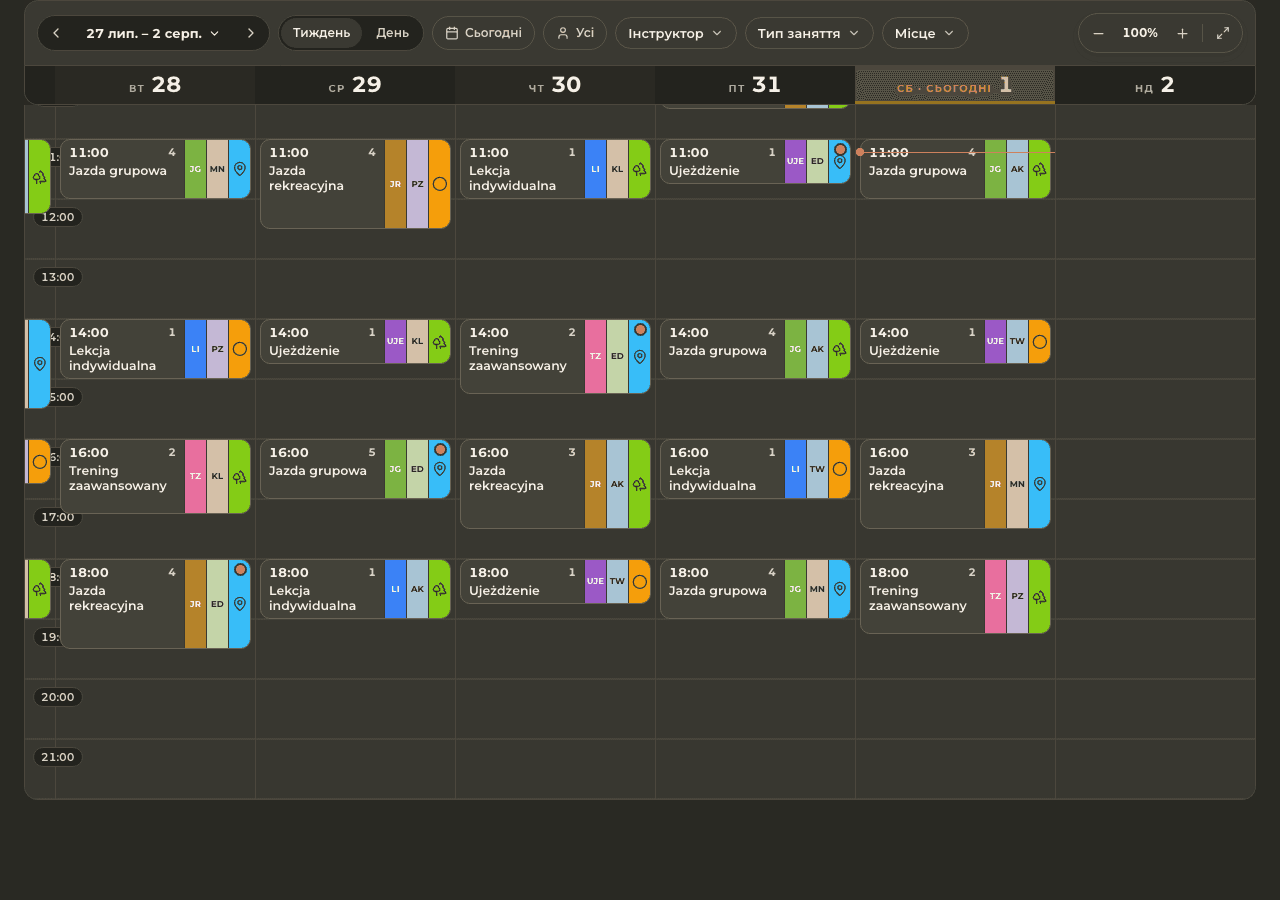Viewport: 1280px width, 900px height.
Task: Expand the Місце dropdown
Action: click(x=925, y=33)
